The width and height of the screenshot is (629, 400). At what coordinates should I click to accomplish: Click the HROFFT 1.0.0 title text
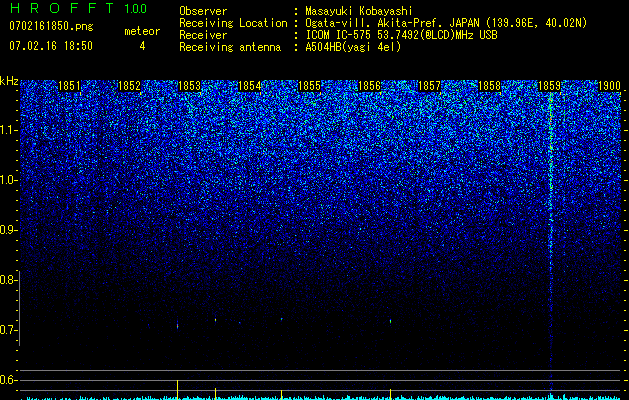78,8
